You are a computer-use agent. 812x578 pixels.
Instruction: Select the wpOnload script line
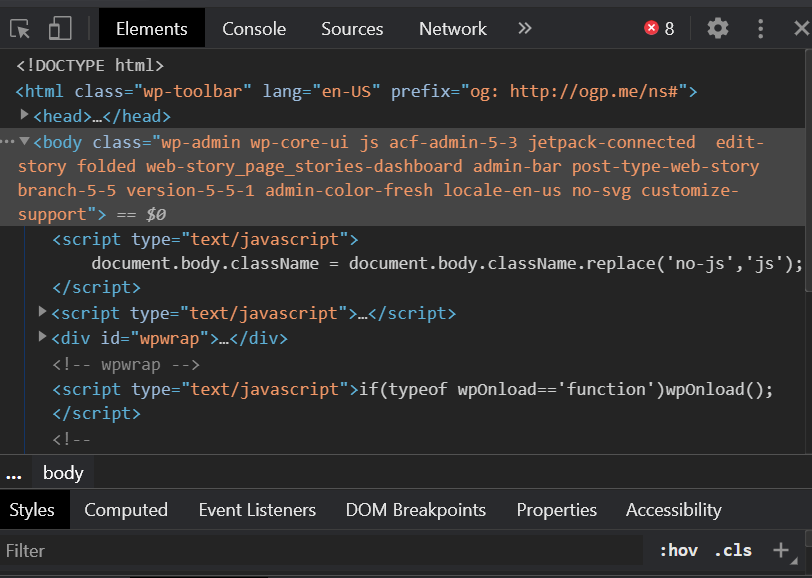[413, 389]
